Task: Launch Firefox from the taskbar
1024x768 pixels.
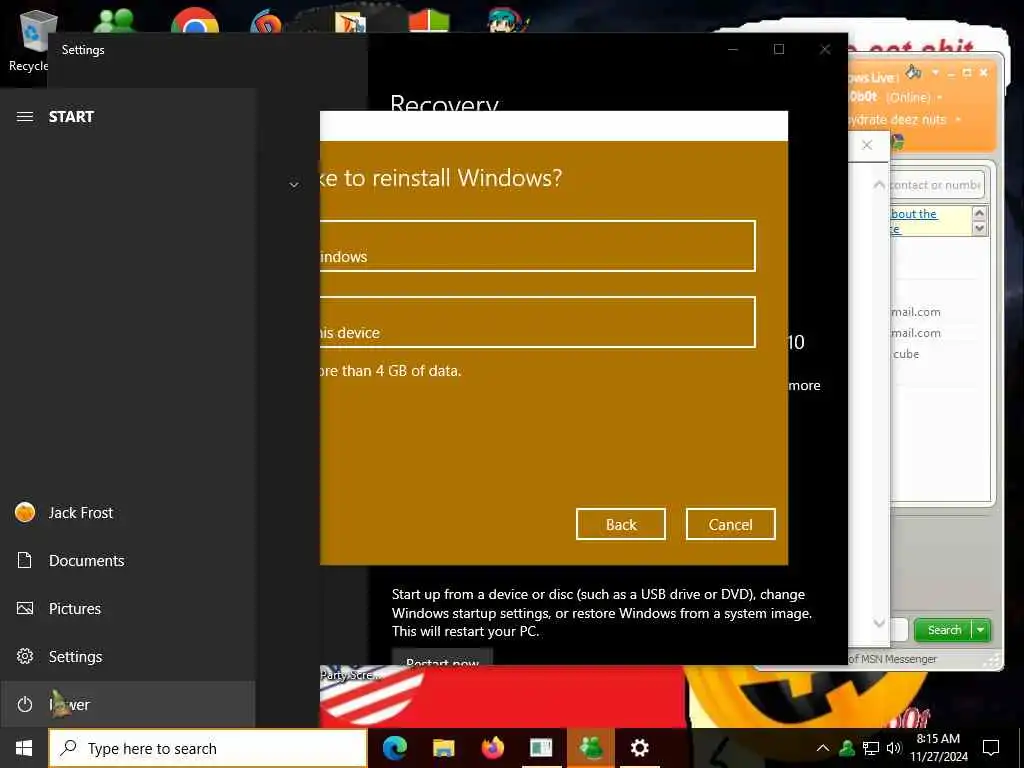Action: point(493,748)
